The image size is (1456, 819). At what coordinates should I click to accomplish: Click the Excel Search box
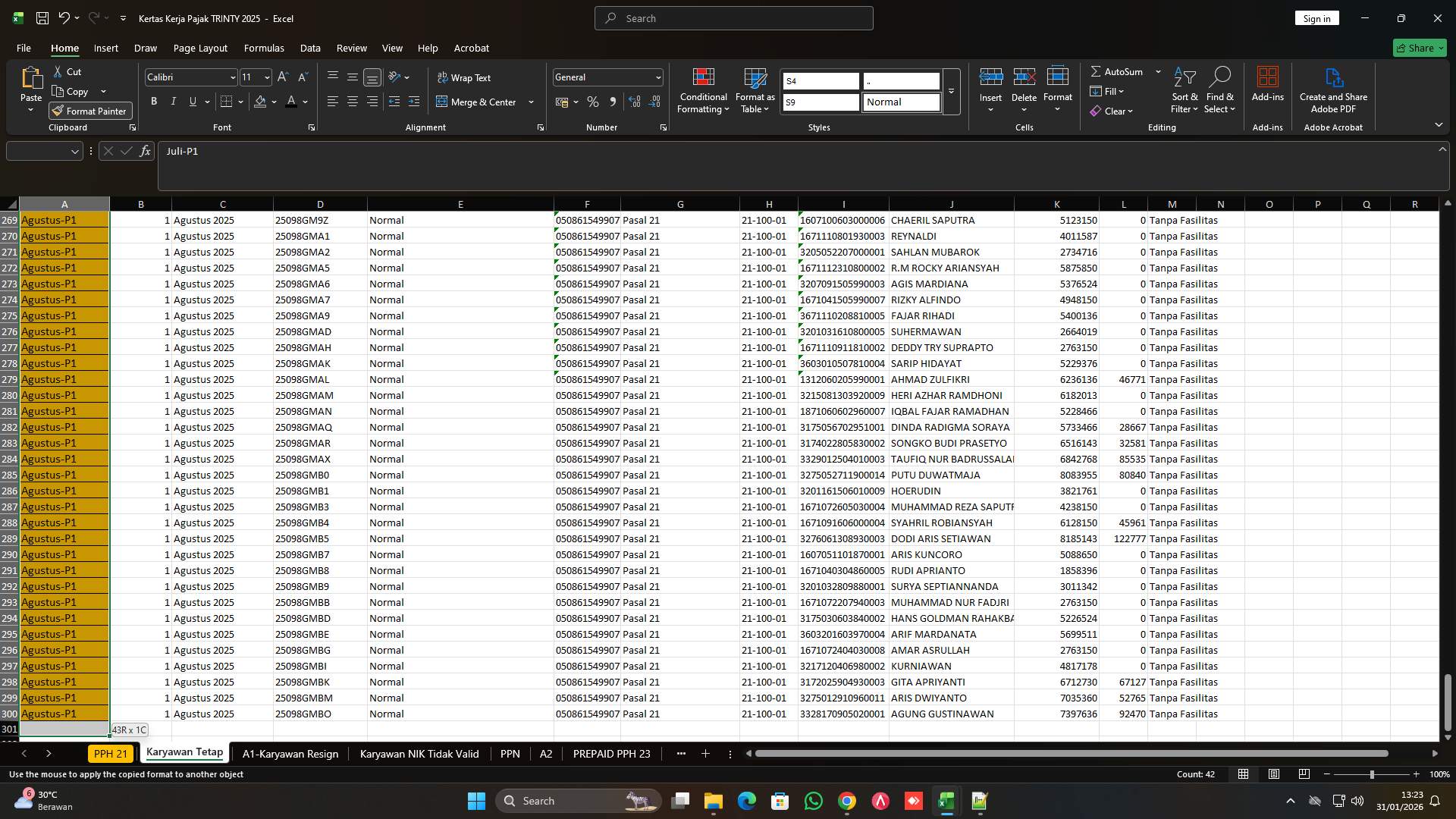733,17
